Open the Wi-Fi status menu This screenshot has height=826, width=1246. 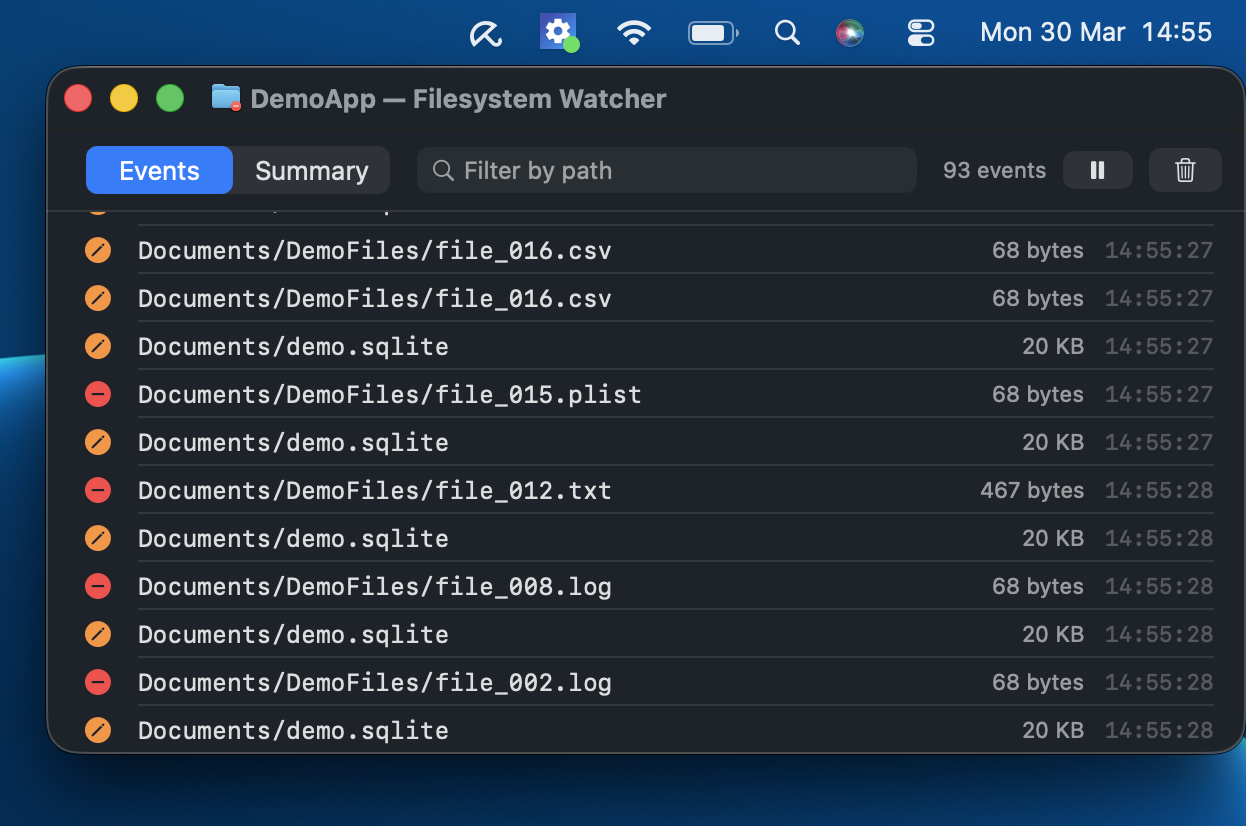[634, 32]
